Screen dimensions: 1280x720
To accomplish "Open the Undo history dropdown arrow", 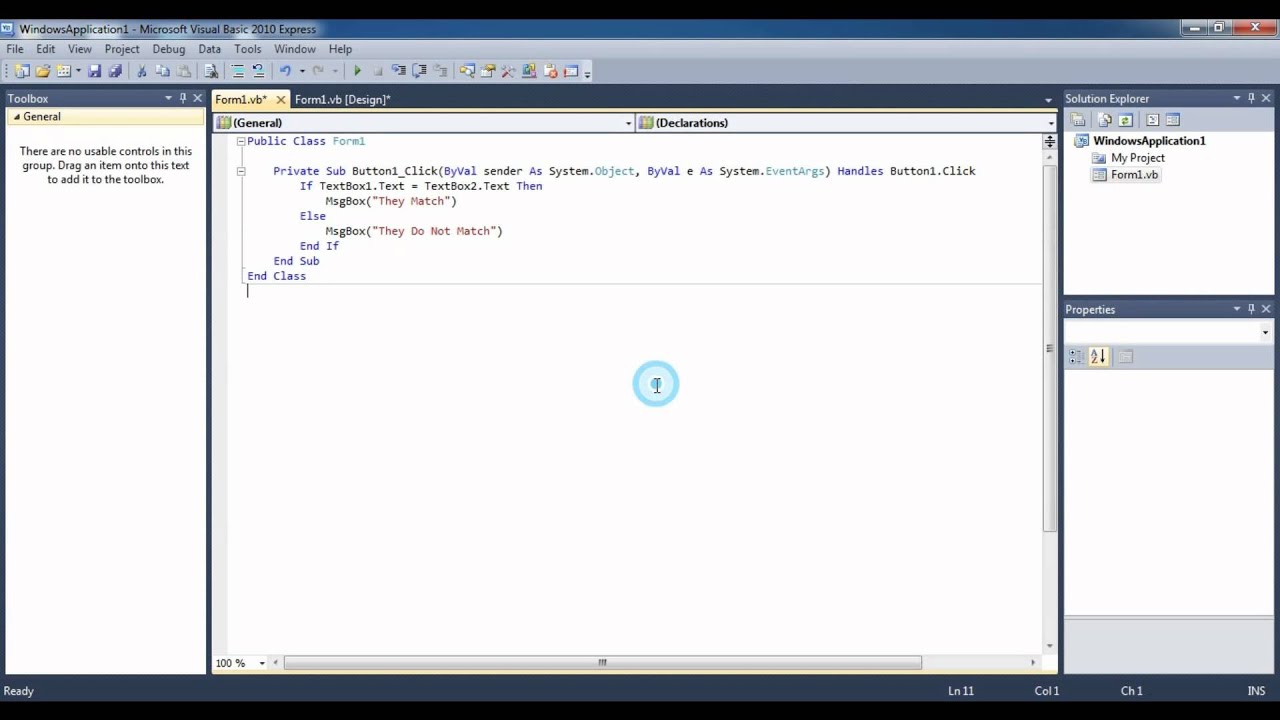I will tap(302, 71).
